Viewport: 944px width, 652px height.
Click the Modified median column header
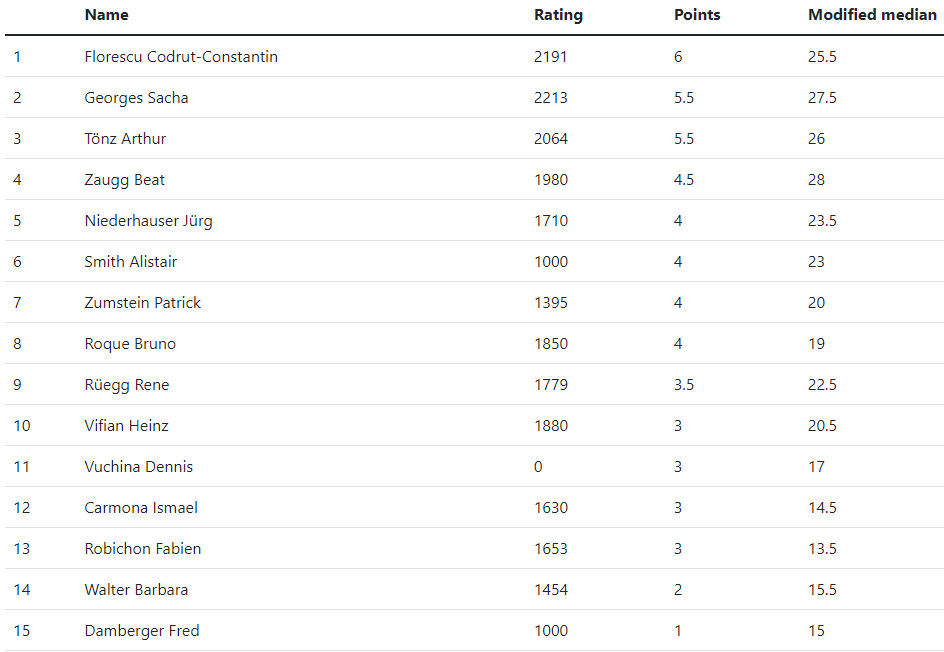(872, 15)
